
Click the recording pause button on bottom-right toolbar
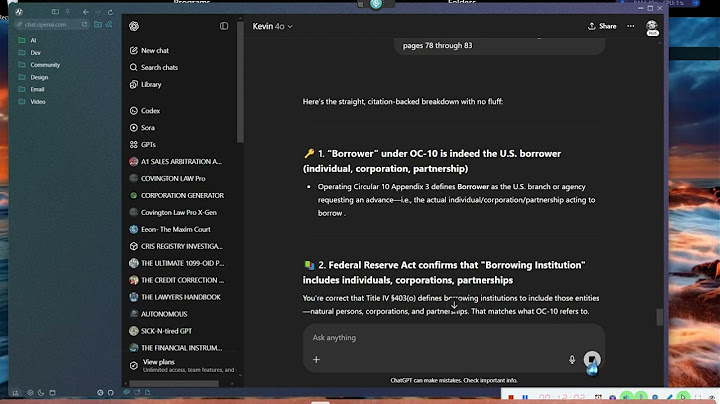tap(525, 398)
